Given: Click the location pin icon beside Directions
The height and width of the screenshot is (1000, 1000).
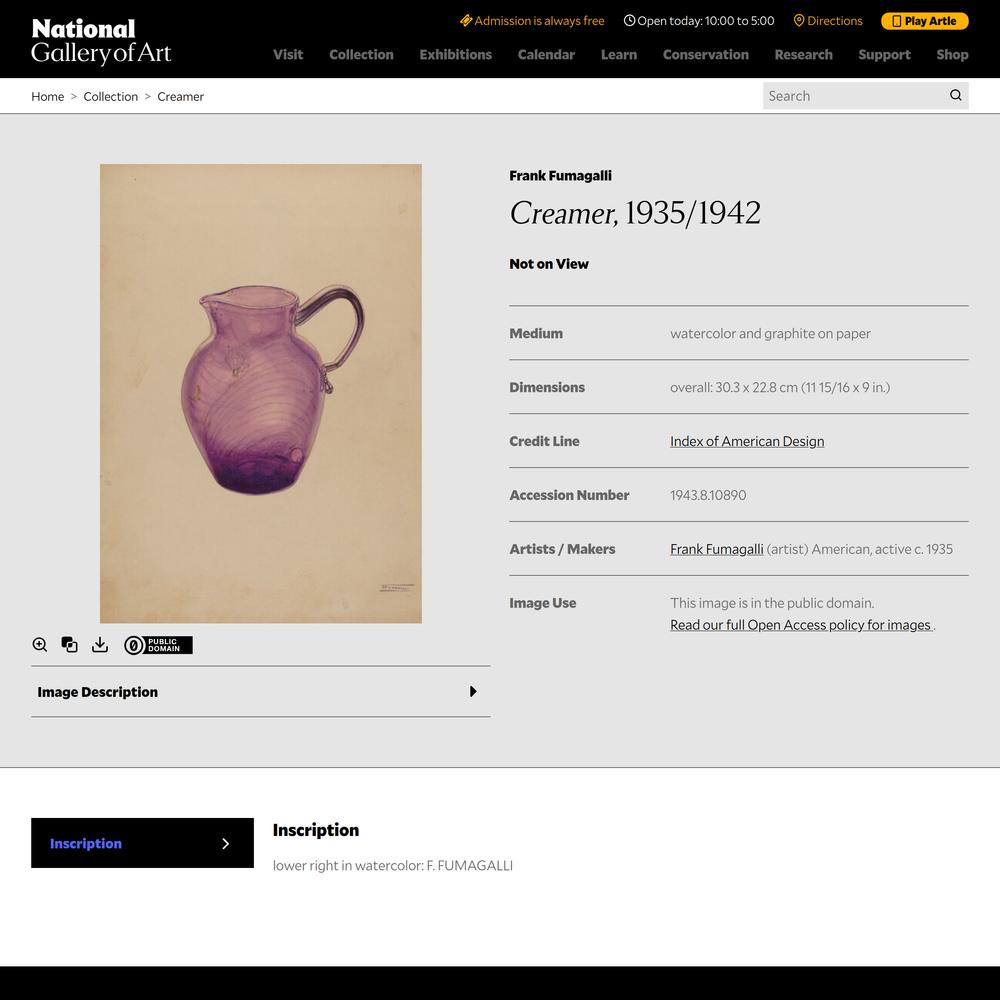Looking at the screenshot, I should click(798, 20).
